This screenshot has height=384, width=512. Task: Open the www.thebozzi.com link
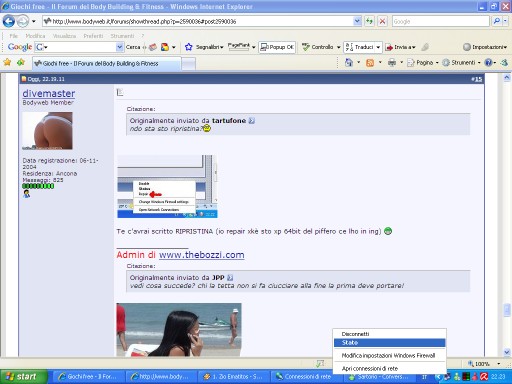point(201,255)
